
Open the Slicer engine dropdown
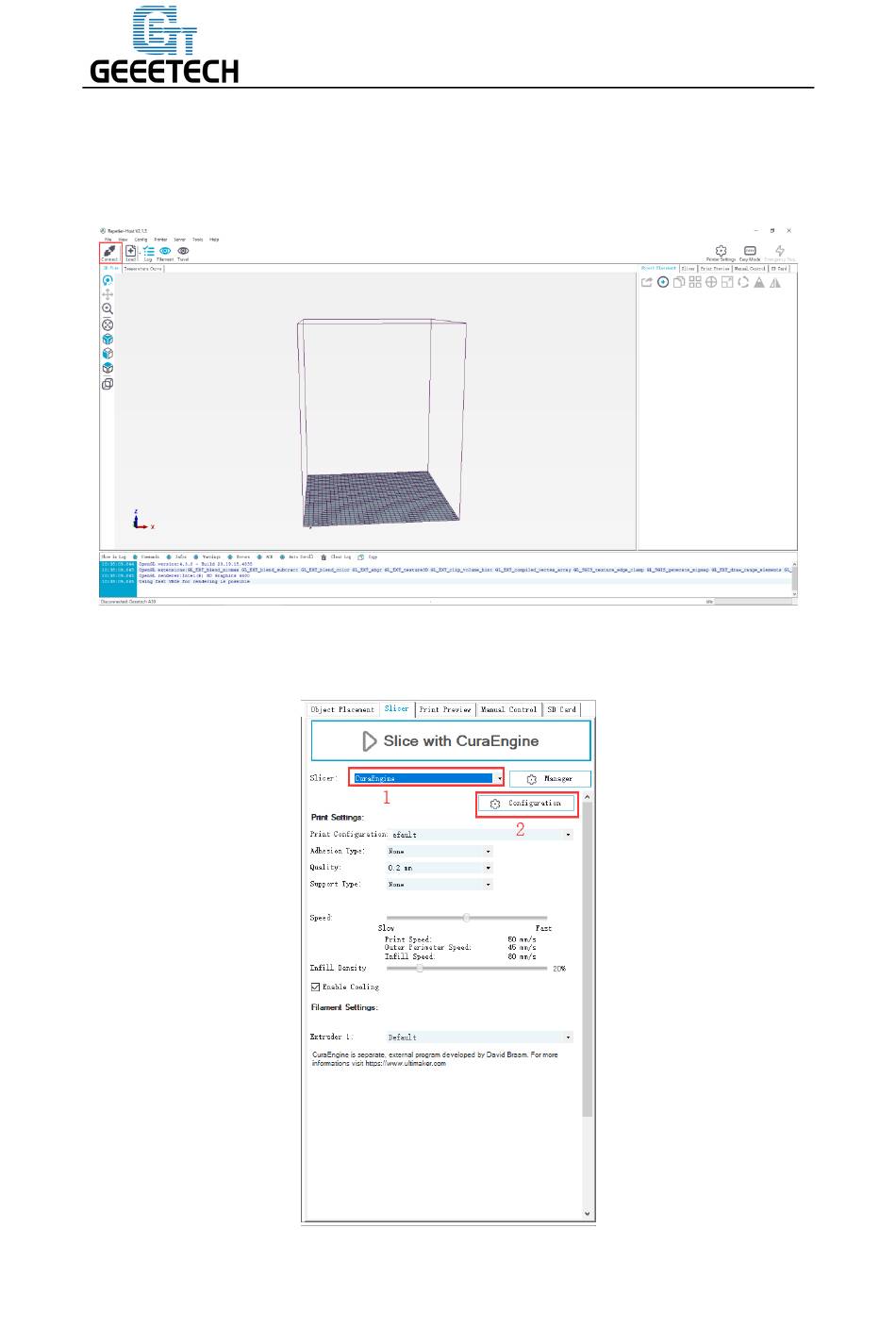click(427, 779)
